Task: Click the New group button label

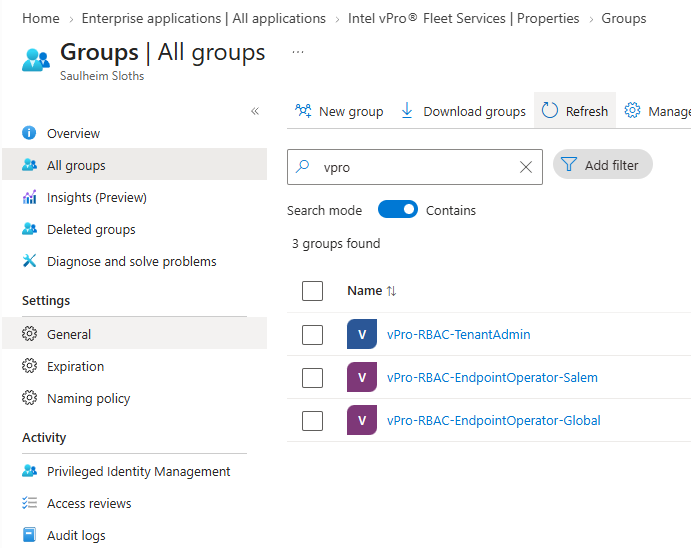Action: [x=351, y=111]
